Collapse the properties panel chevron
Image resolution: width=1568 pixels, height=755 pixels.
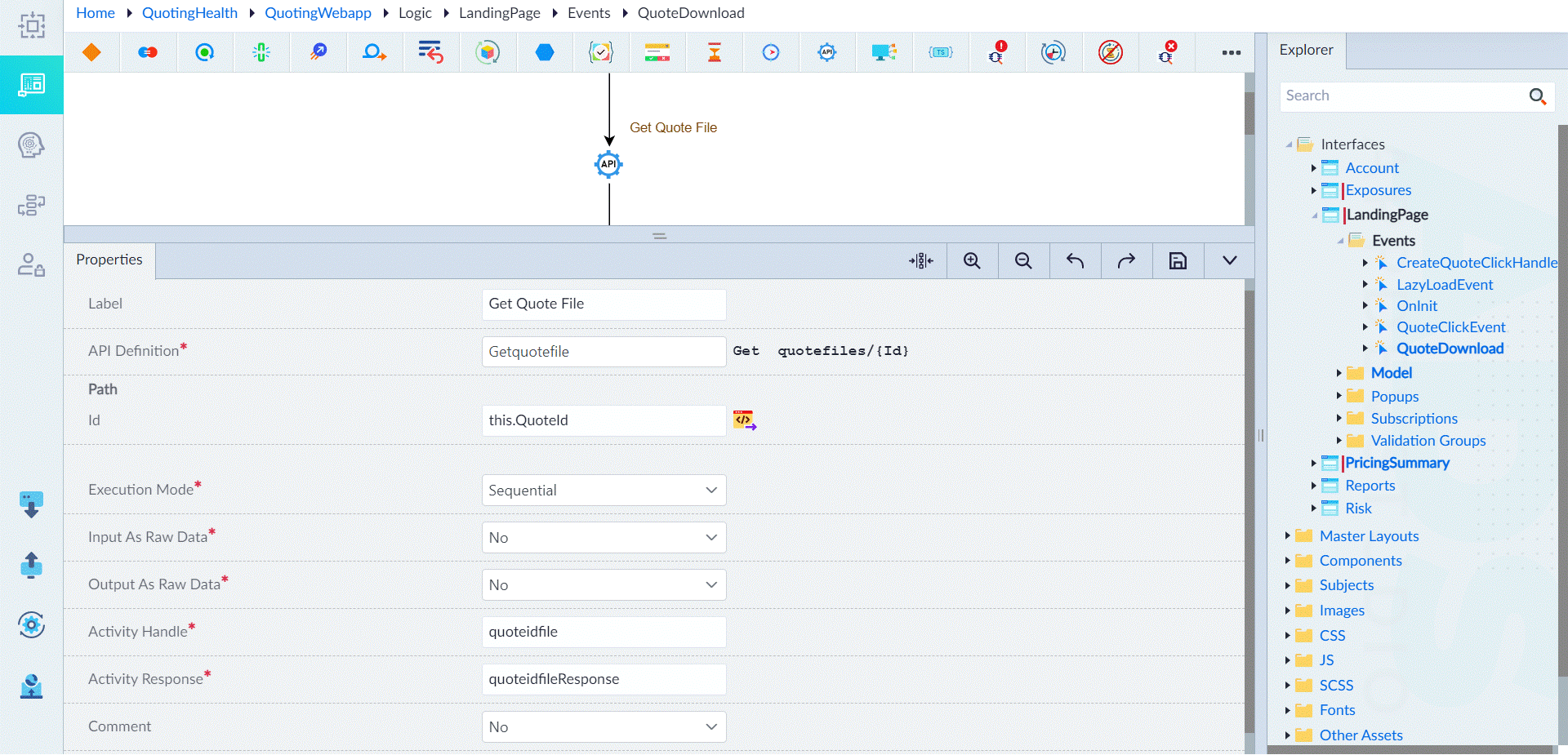[1229, 260]
